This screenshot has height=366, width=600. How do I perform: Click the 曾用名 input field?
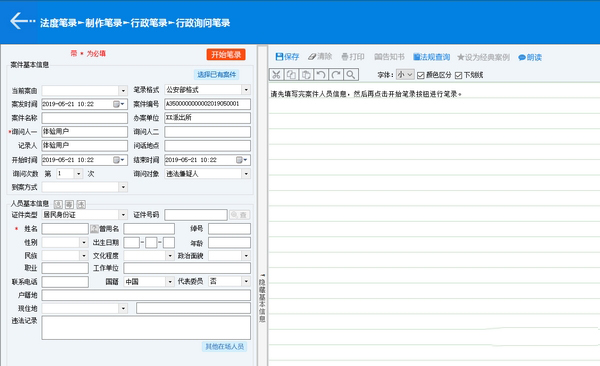pyautogui.click(x=149, y=229)
